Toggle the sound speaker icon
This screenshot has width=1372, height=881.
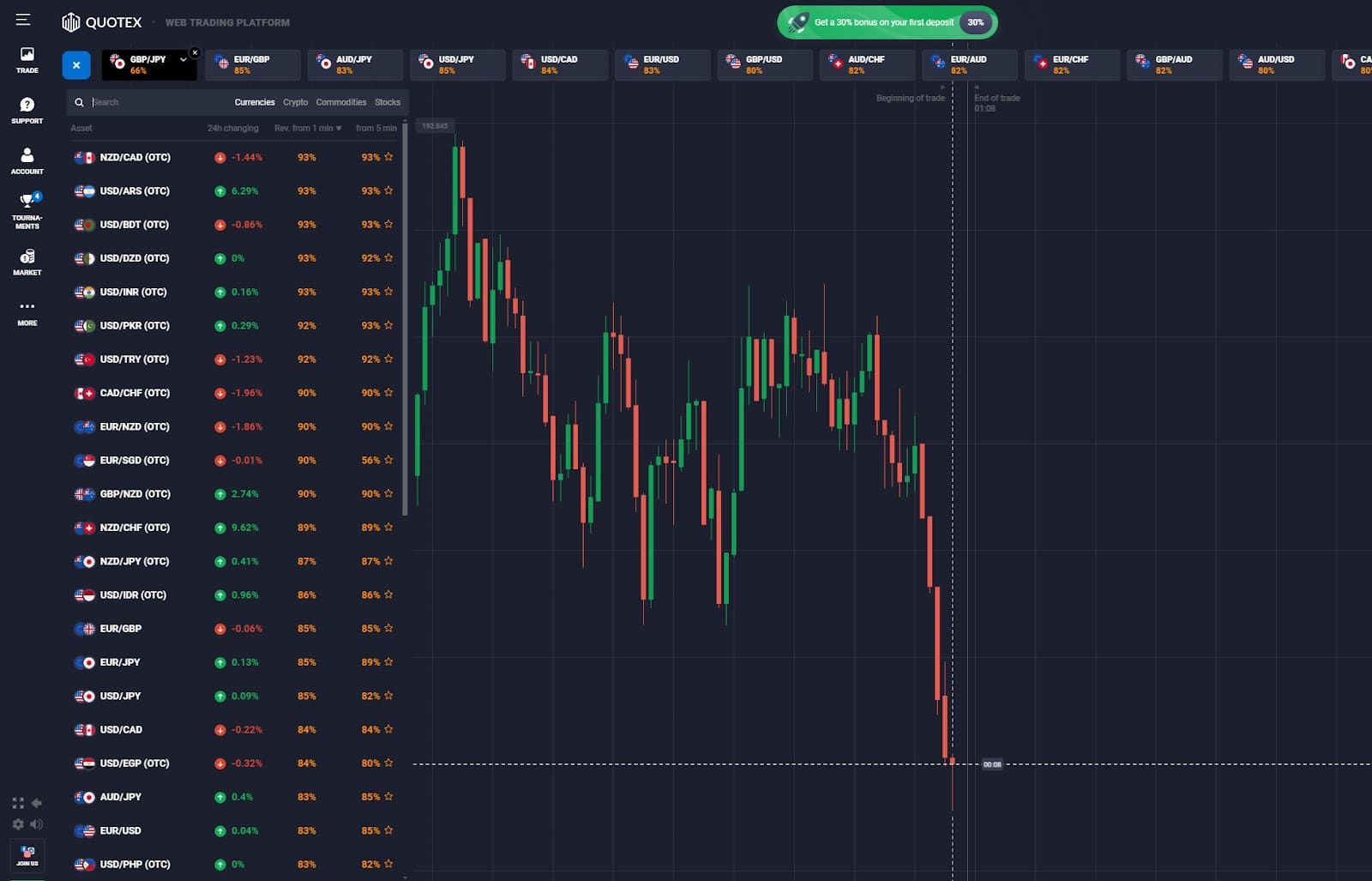pos(36,824)
